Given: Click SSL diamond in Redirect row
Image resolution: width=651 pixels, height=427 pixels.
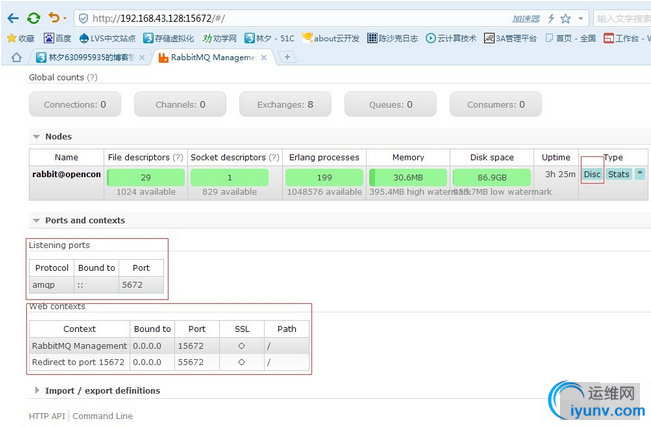Looking at the screenshot, I should pos(242,362).
